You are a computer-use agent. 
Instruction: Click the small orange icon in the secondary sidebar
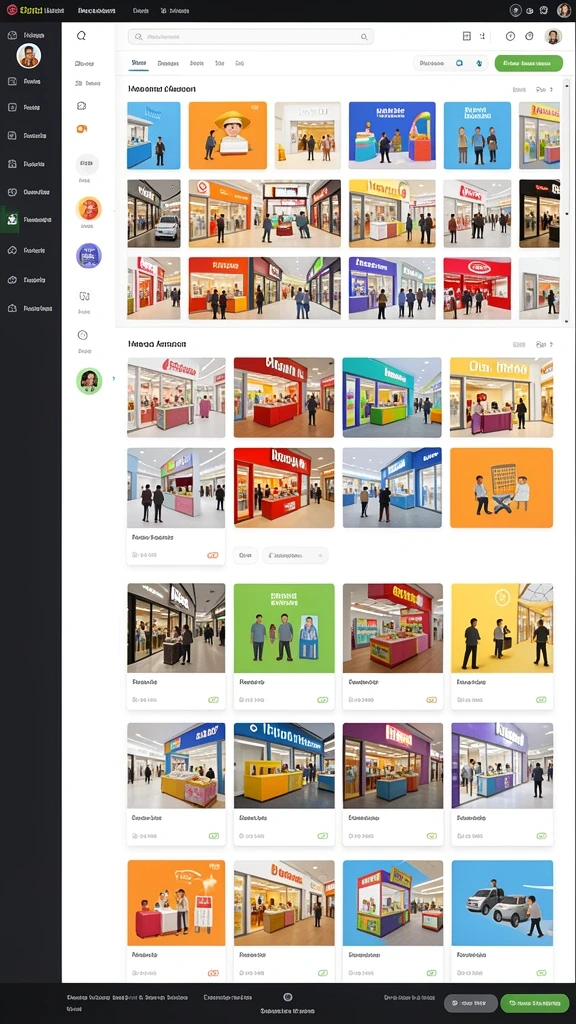82,129
